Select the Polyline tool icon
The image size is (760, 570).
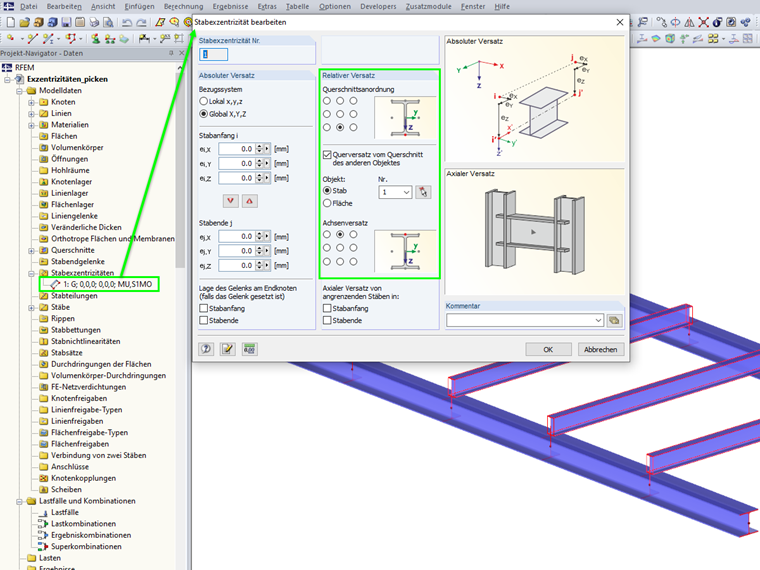pos(71,38)
